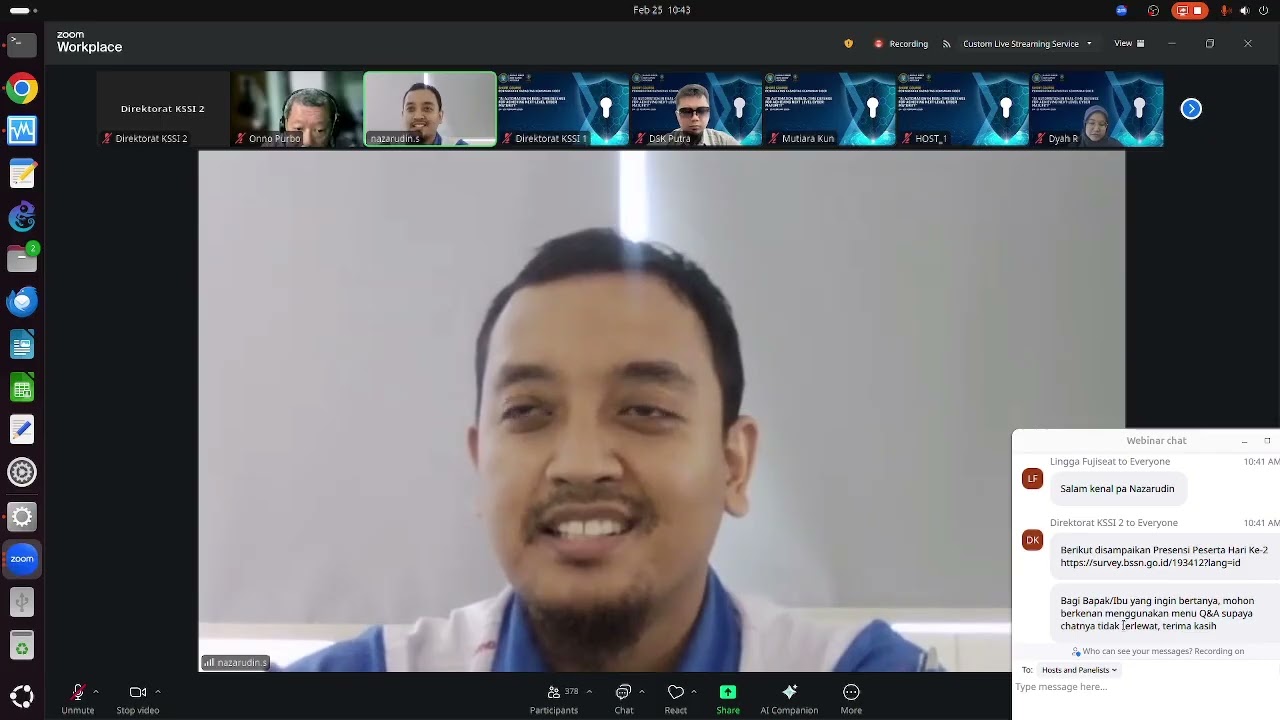Click 'Who can see your messages?' link
The height and width of the screenshot is (720, 1280).
(1136, 651)
